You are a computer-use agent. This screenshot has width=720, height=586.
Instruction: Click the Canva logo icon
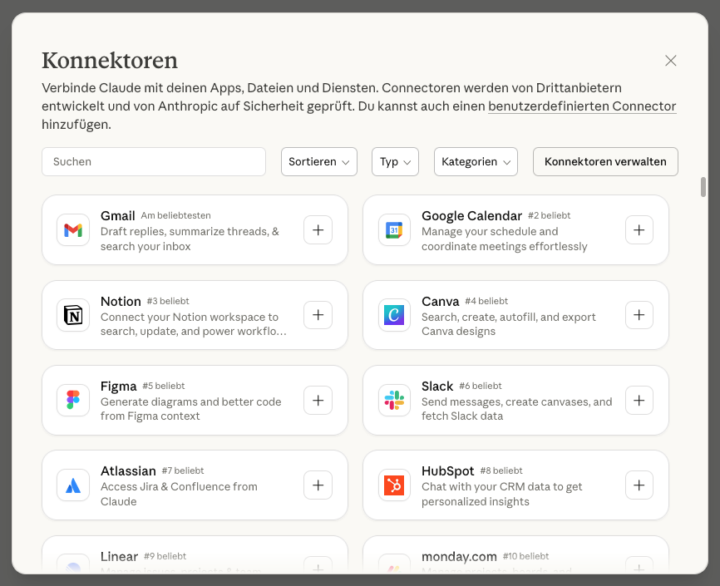(x=394, y=315)
